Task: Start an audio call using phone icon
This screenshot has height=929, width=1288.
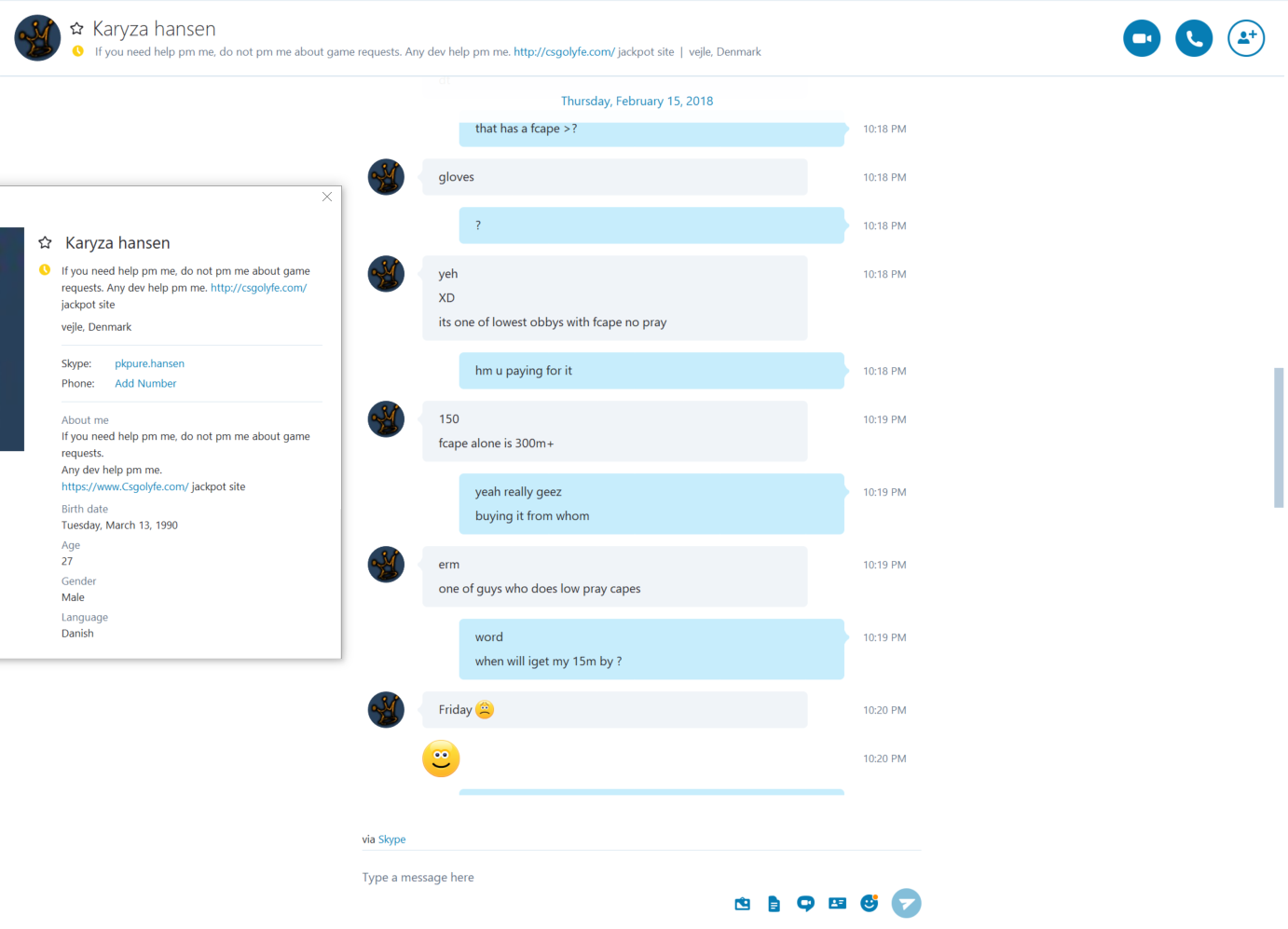Action: [1194, 38]
